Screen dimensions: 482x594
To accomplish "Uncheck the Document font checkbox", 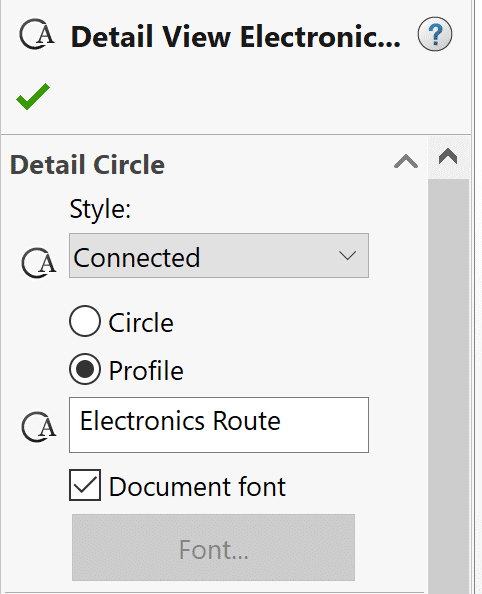I will (85, 485).
